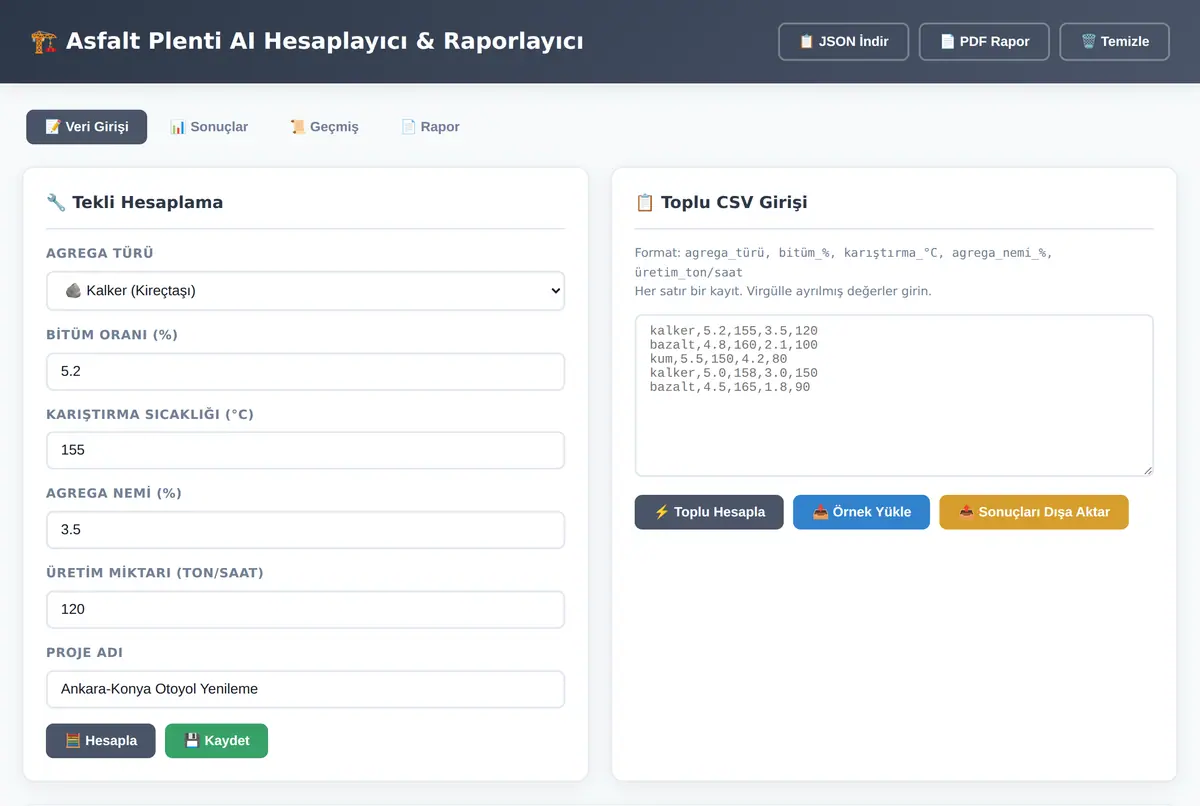Go to the Rapor tab
The width and height of the screenshot is (1200, 806).
click(430, 127)
